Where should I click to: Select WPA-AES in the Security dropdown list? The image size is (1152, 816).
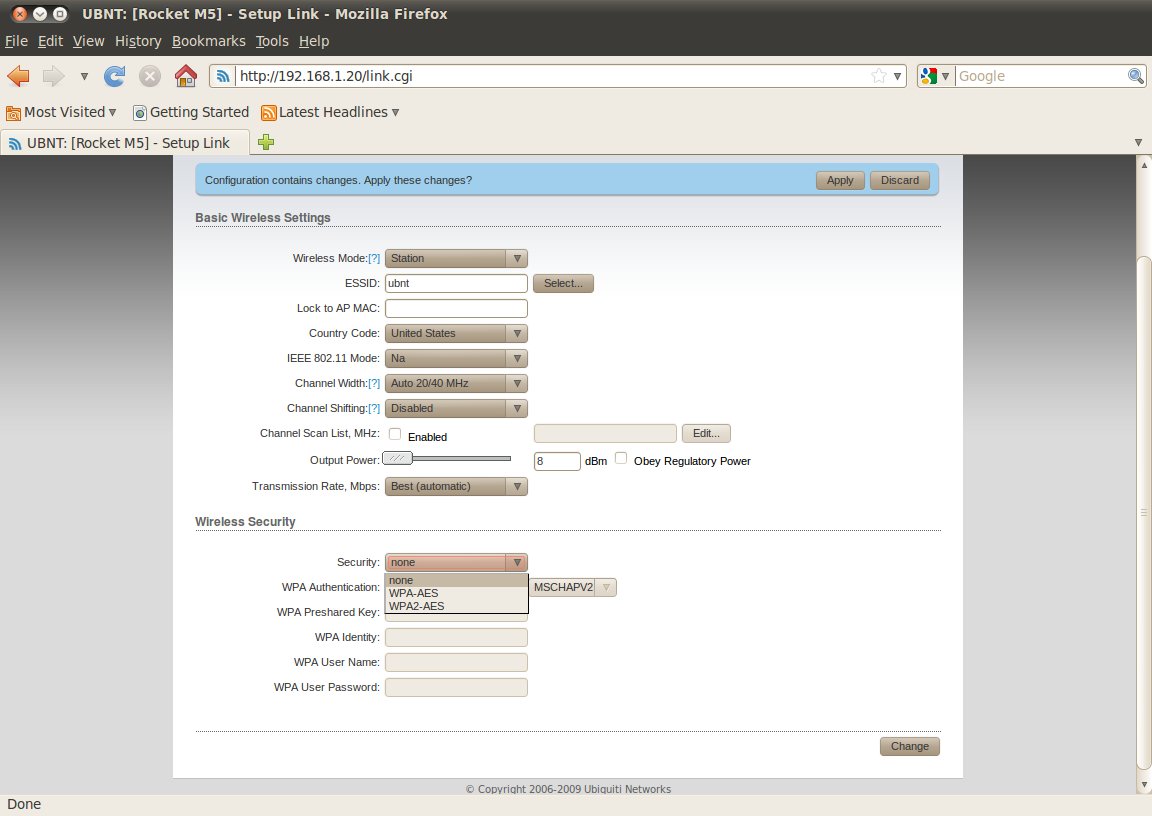pos(414,593)
